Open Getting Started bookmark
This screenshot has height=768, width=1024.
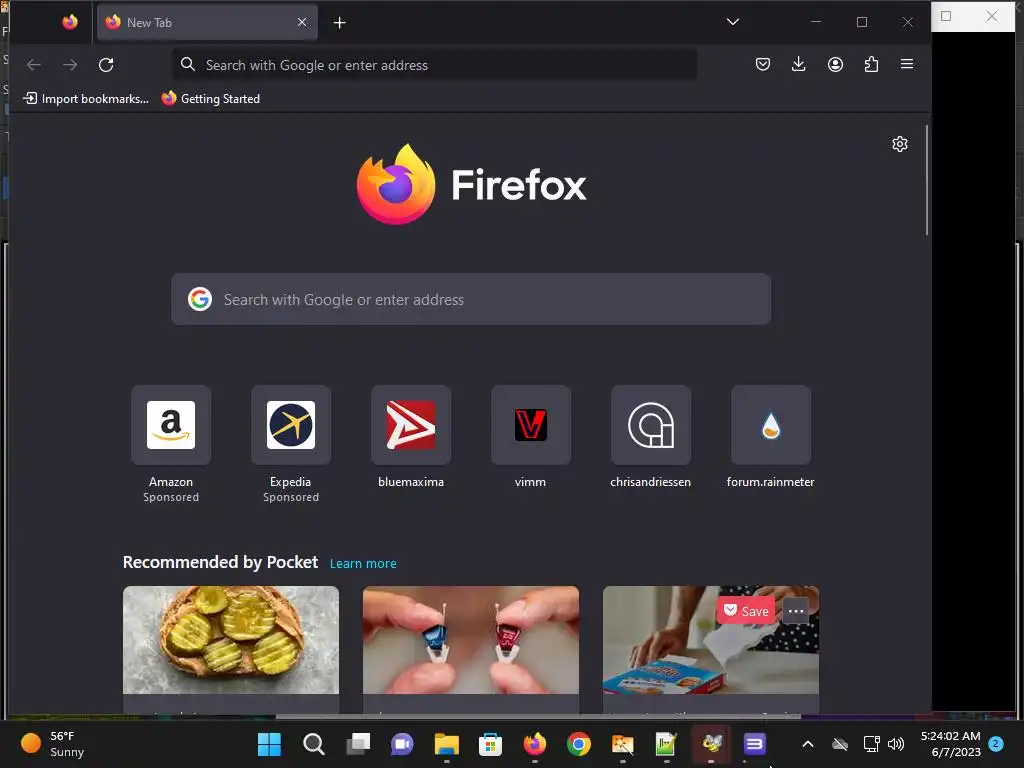click(x=211, y=99)
